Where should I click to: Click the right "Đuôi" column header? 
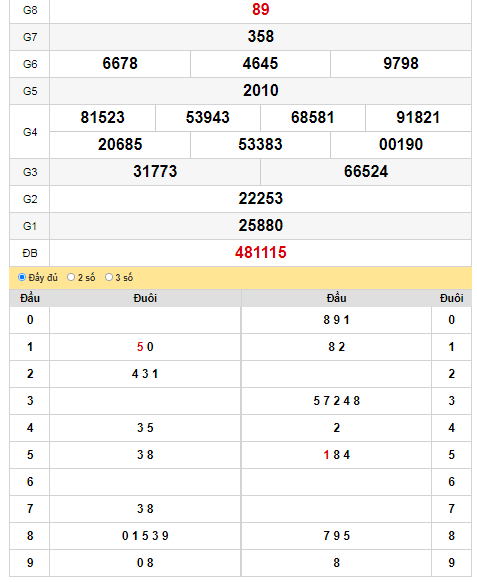[452, 298]
